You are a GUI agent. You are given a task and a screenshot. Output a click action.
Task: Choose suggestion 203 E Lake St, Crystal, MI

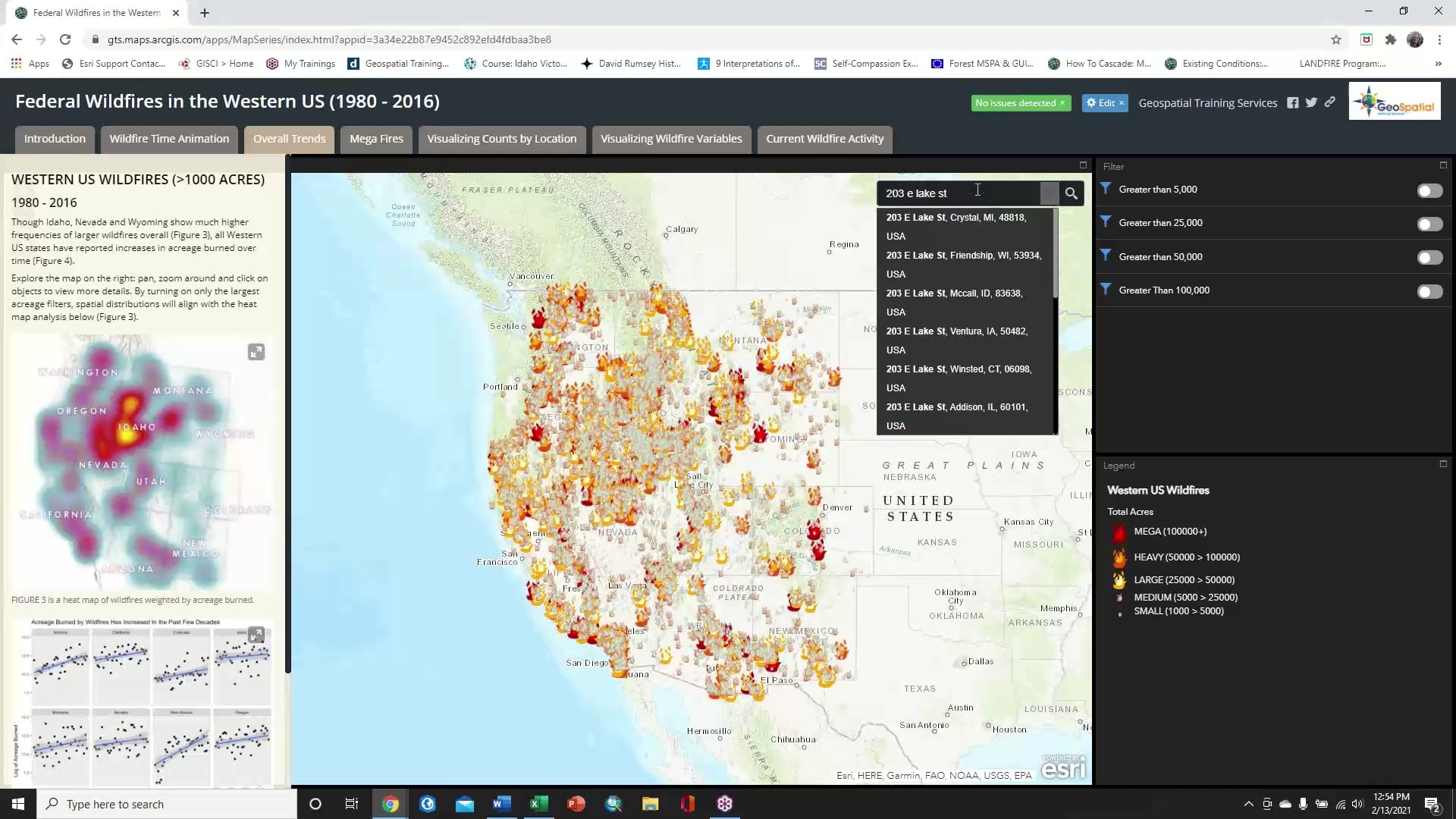coord(965,227)
